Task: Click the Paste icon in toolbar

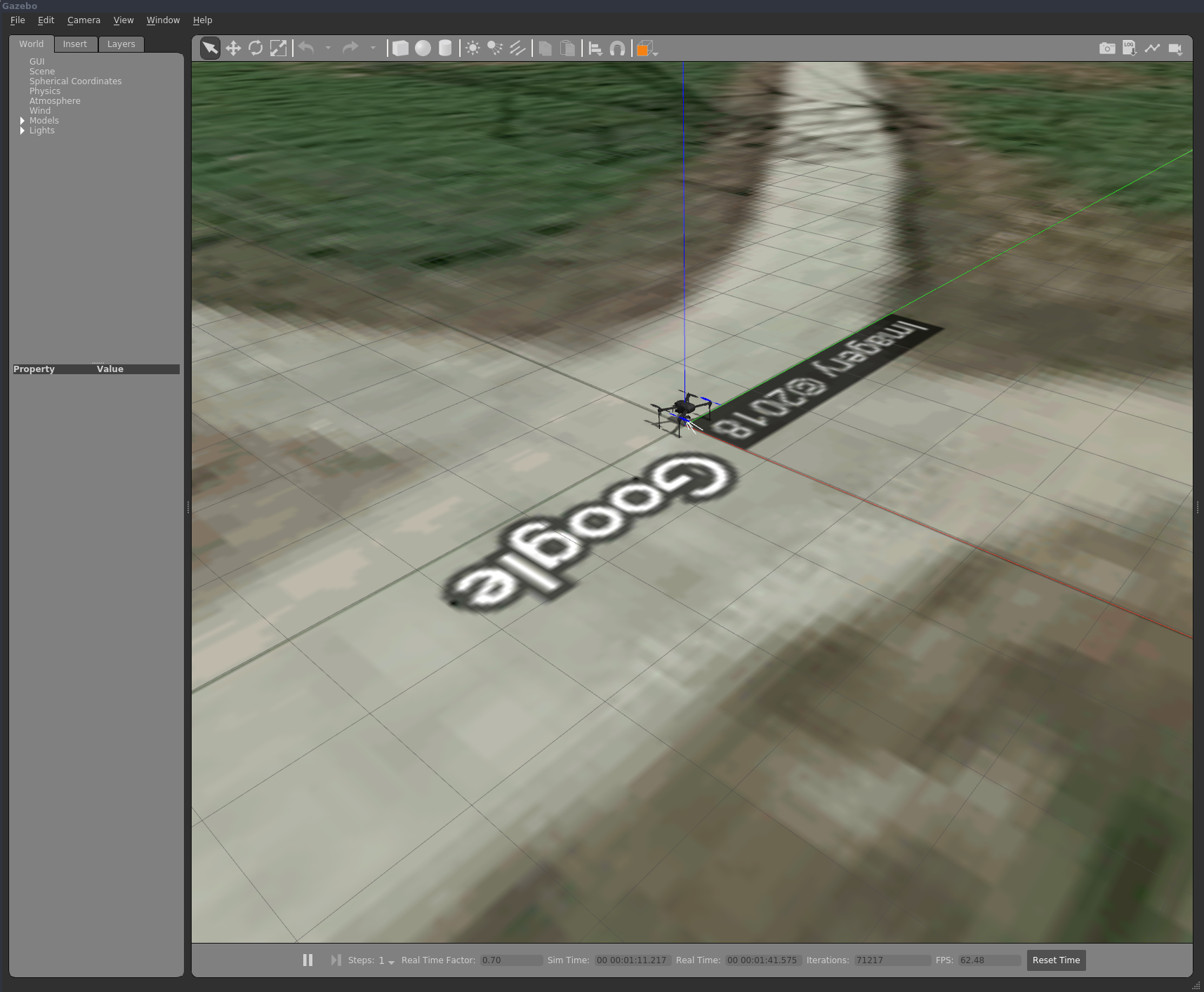Action: point(568,48)
